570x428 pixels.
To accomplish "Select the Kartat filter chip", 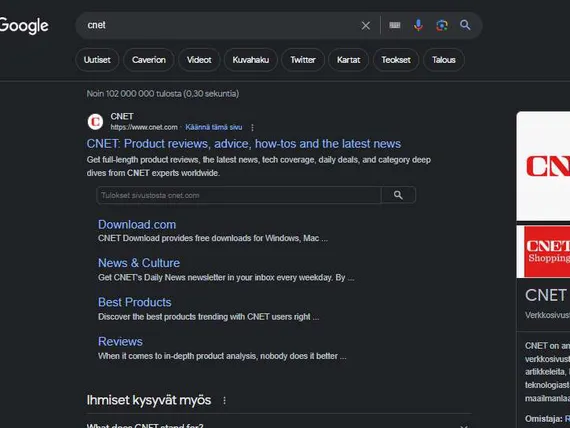I will [x=348, y=60].
